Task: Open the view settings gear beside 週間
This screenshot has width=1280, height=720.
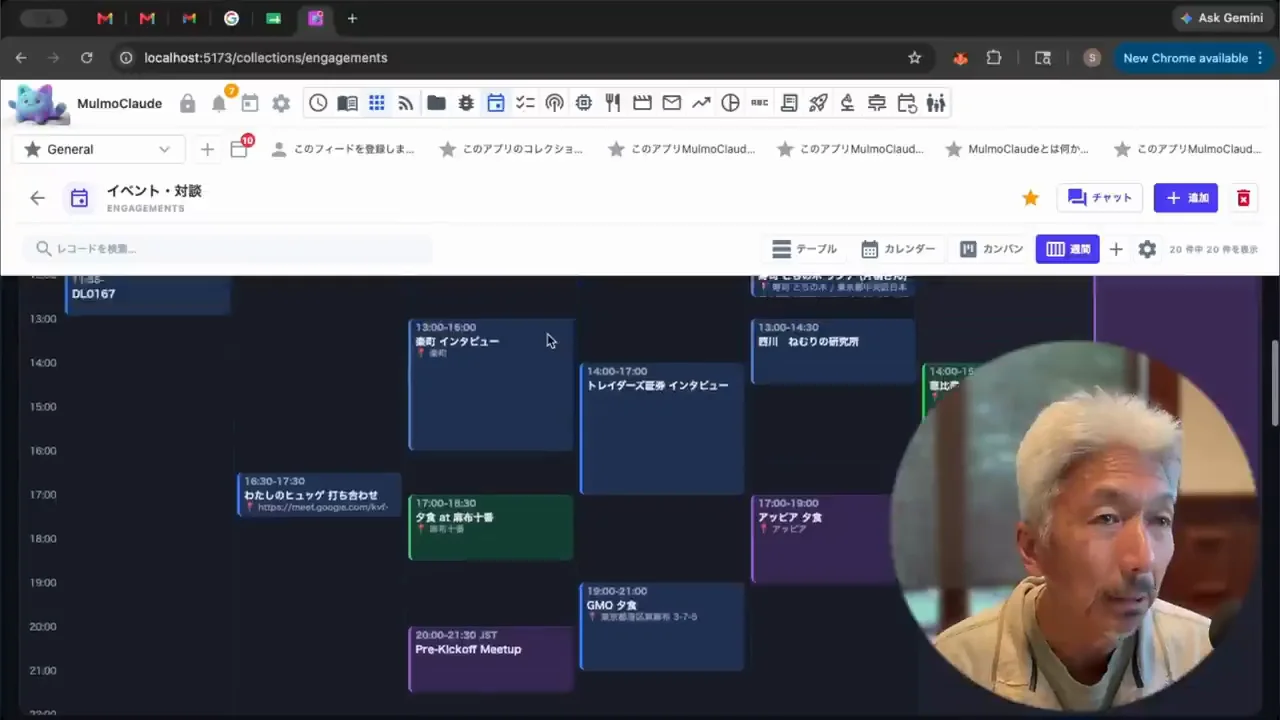Action: [x=1147, y=249]
